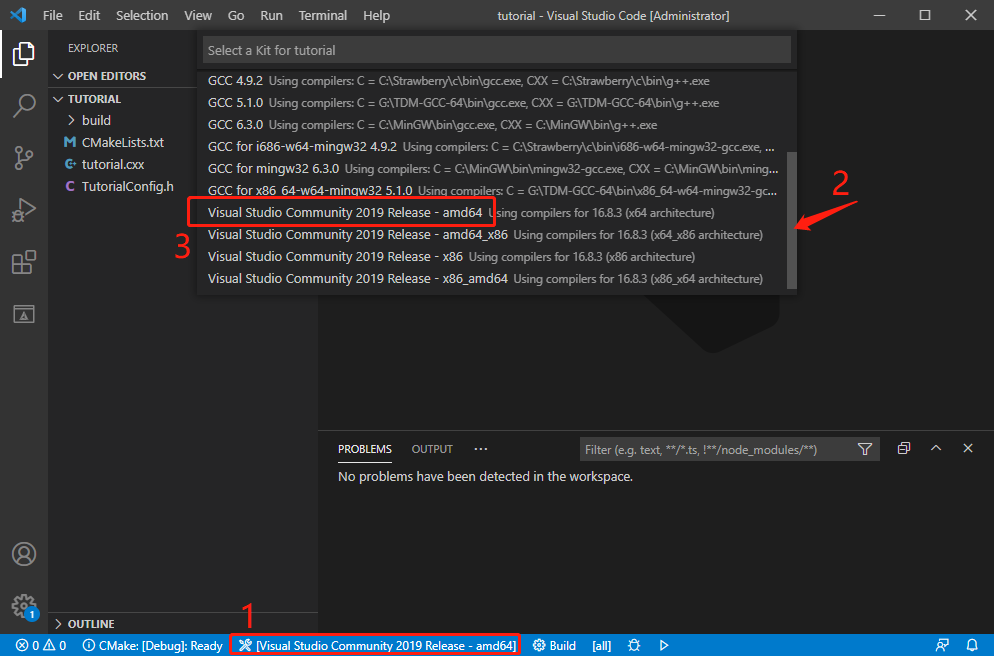Image resolution: width=994 pixels, height=656 pixels.
Task: Click the [all] build target selector
Action: 602,645
